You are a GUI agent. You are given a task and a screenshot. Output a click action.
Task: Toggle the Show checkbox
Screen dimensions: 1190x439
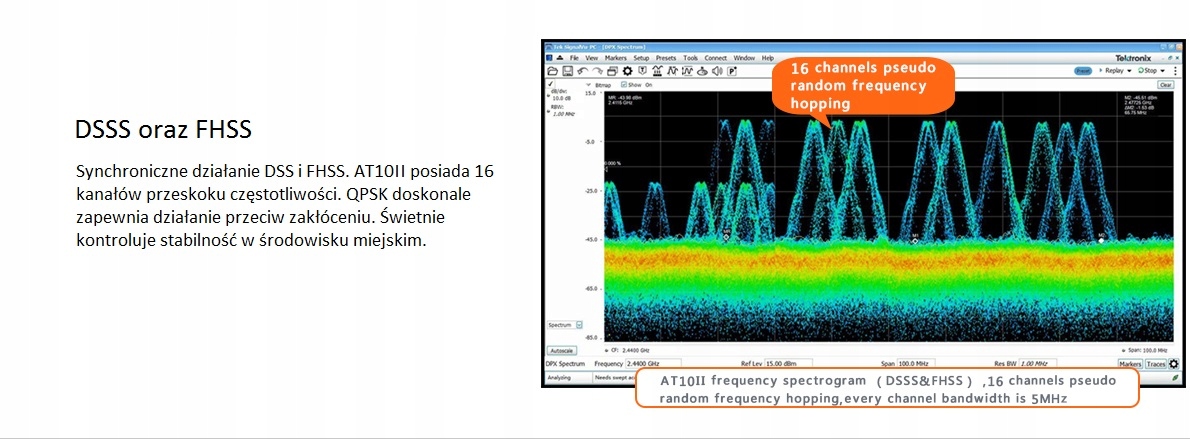click(624, 84)
